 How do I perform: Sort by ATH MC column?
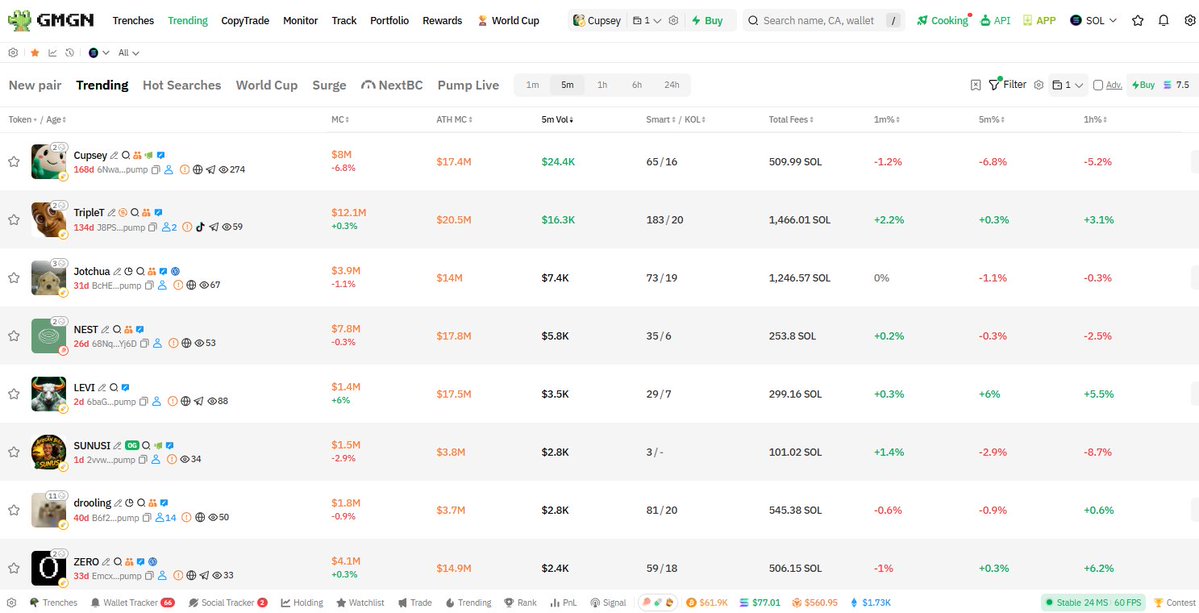tap(454, 119)
